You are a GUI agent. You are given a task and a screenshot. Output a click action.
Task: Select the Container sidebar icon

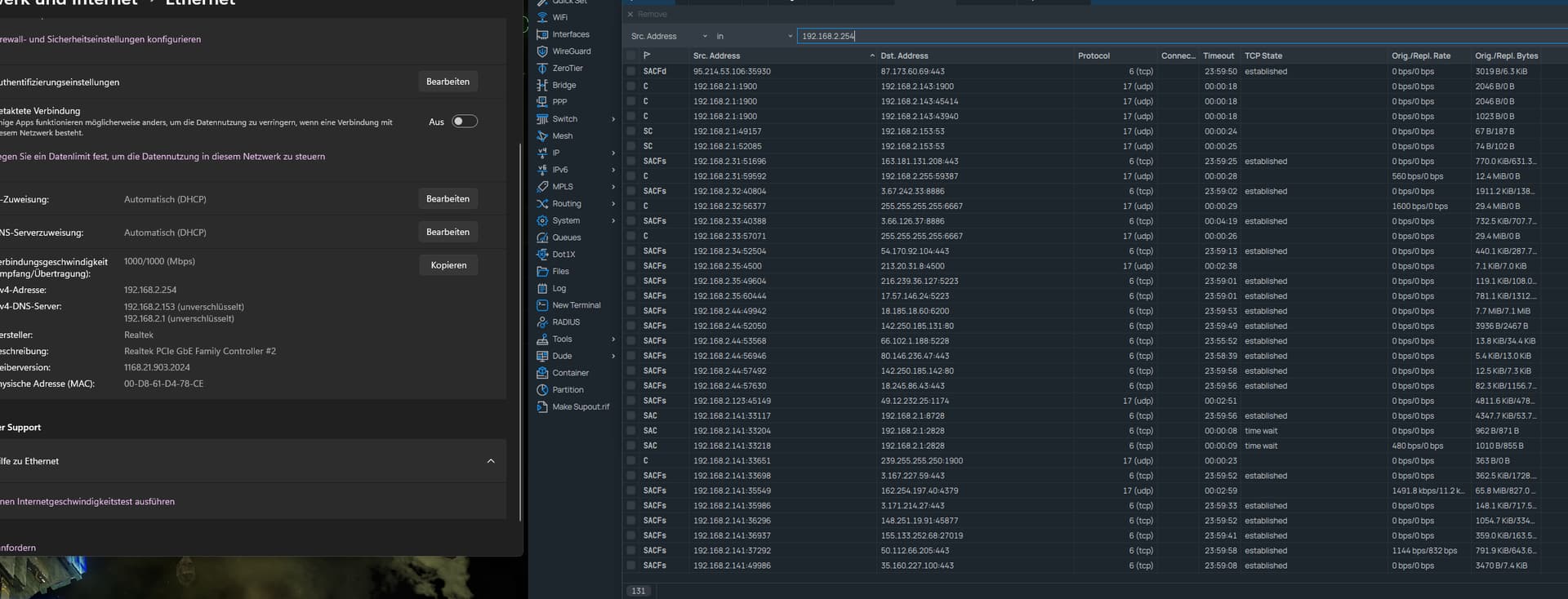tap(542, 373)
